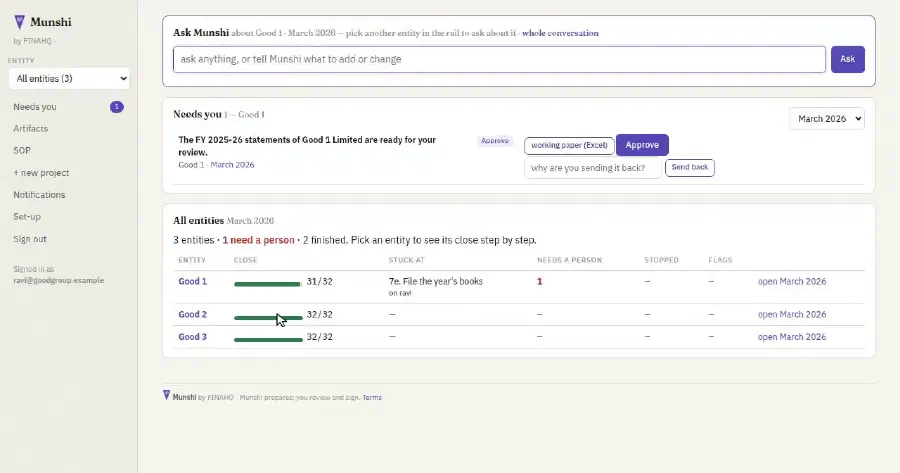The image size is (900, 473).
Task: Open March 2026 for Good 3 row
Action: click(x=792, y=337)
